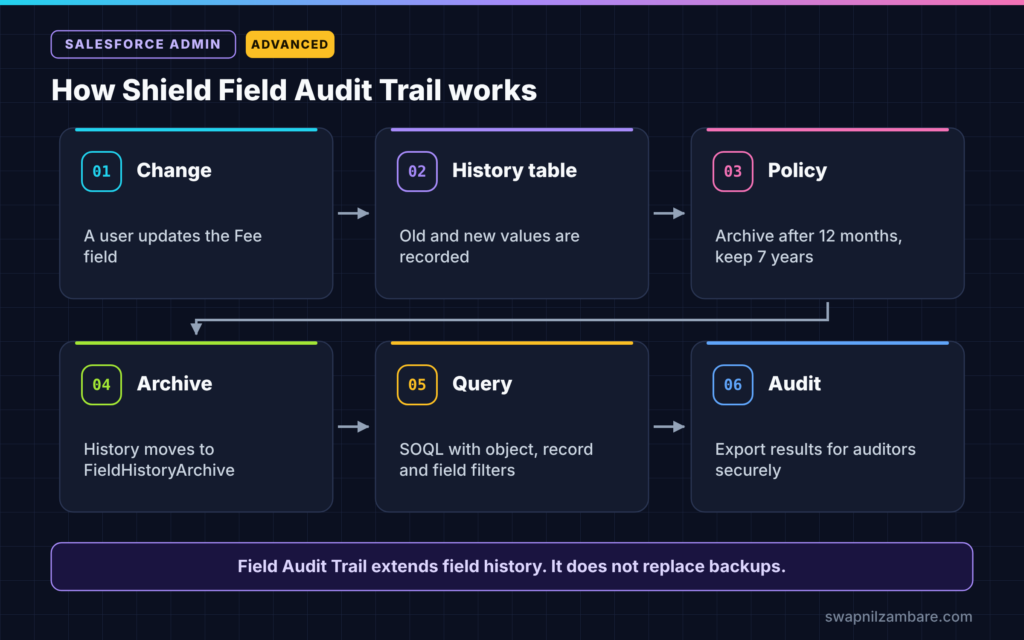Select the 05 step number icon
1024x640 pixels.
point(417,385)
